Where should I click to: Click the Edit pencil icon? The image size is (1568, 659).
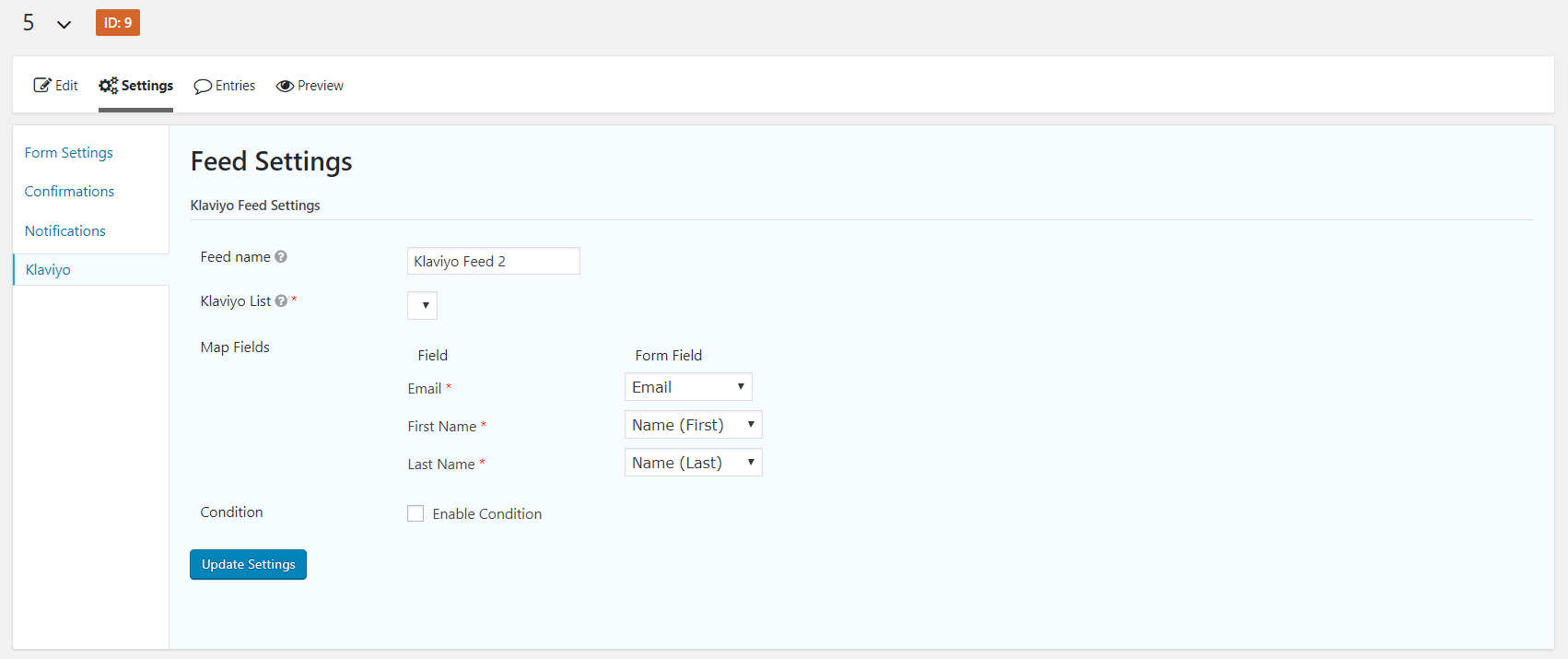(42, 86)
